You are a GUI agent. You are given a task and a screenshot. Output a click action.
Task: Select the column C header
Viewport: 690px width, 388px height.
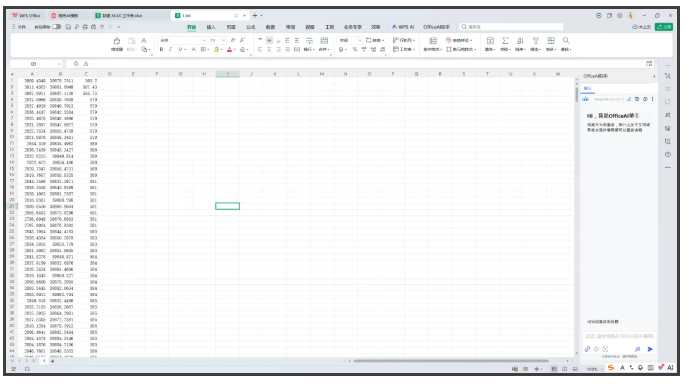86,74
